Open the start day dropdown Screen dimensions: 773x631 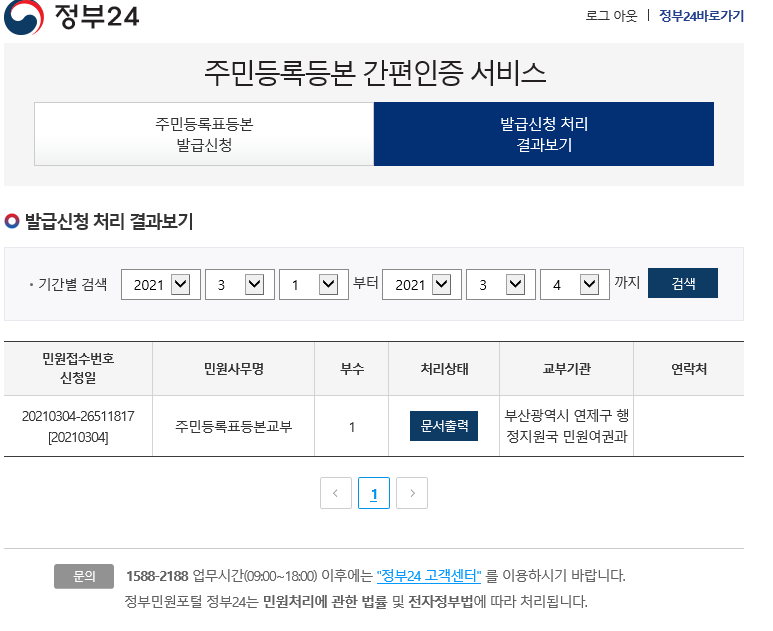pyautogui.click(x=314, y=284)
